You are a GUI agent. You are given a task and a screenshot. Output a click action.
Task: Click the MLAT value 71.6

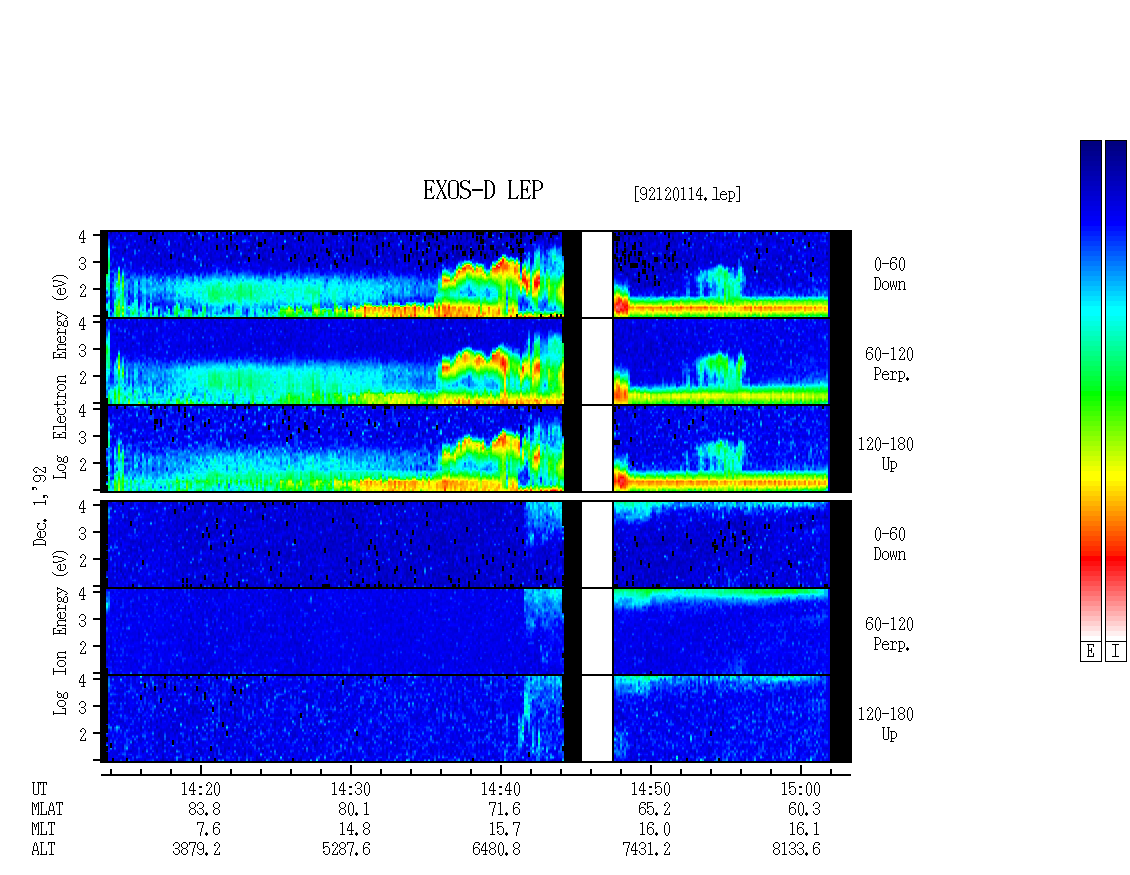pyautogui.click(x=504, y=809)
